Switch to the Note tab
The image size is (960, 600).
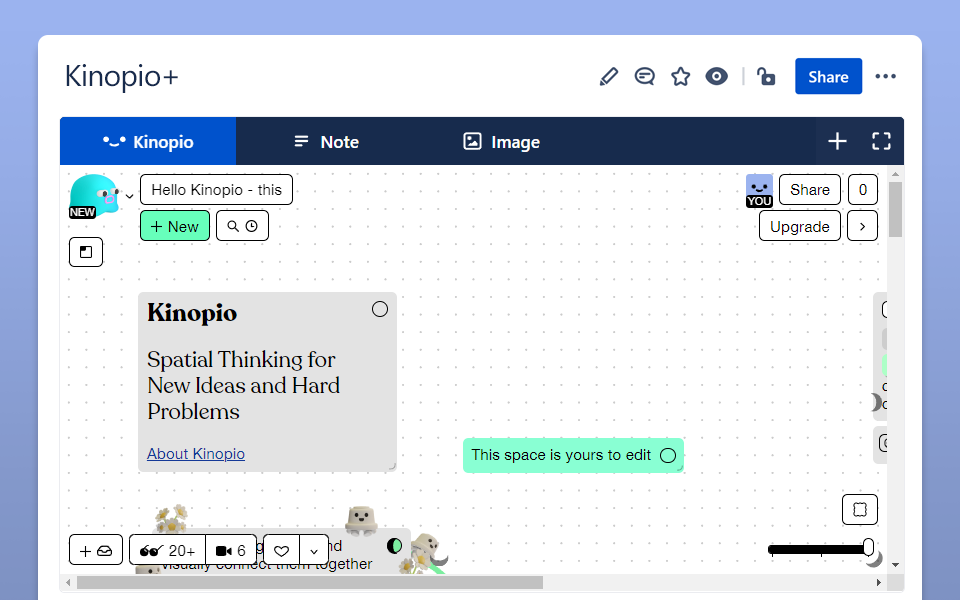(326, 141)
